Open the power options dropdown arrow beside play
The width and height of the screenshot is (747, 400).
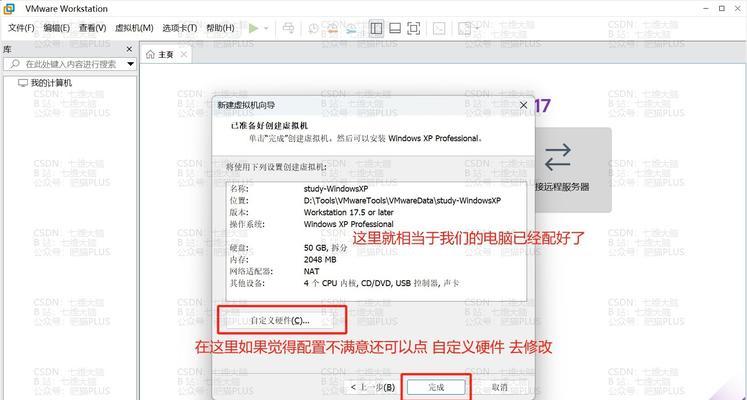pos(266,29)
